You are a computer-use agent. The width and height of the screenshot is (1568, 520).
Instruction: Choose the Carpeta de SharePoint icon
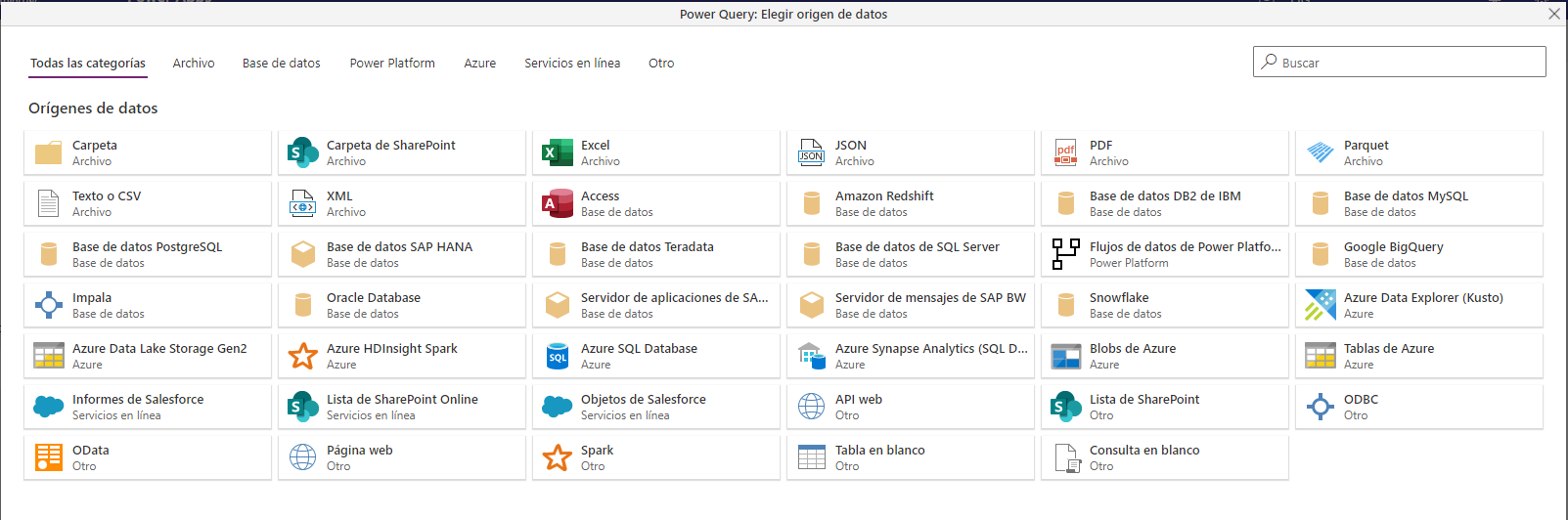[x=303, y=152]
